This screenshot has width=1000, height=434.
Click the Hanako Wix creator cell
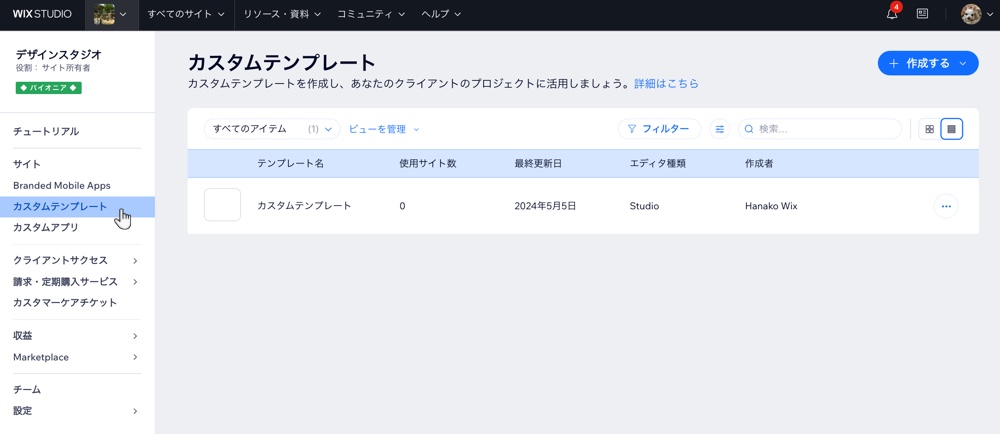coord(771,206)
